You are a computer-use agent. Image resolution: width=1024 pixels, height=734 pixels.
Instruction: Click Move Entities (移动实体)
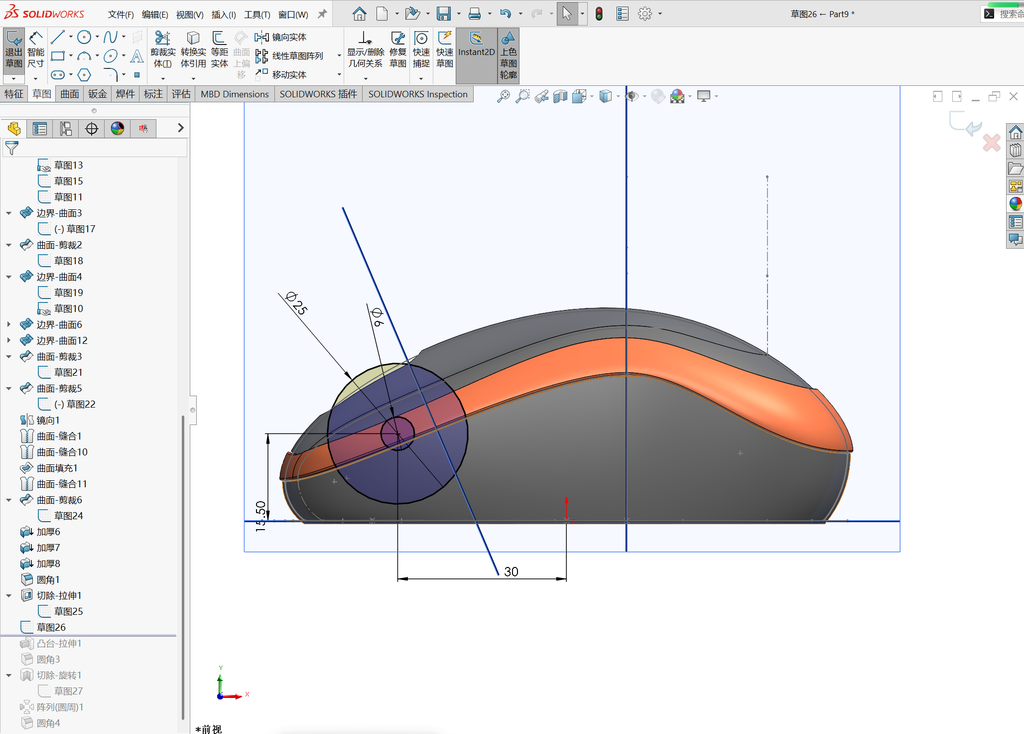coord(281,74)
